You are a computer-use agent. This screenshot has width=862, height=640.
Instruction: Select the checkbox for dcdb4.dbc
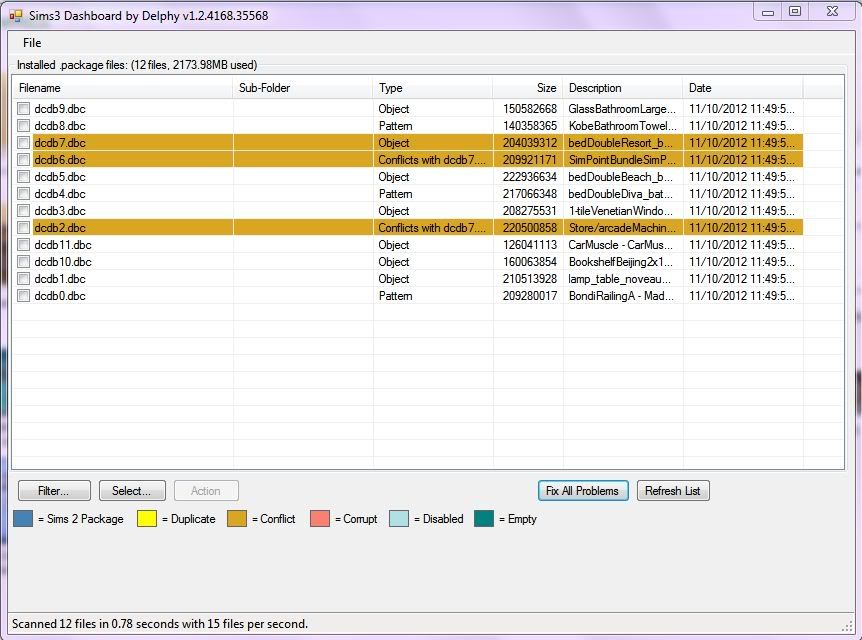[23, 194]
